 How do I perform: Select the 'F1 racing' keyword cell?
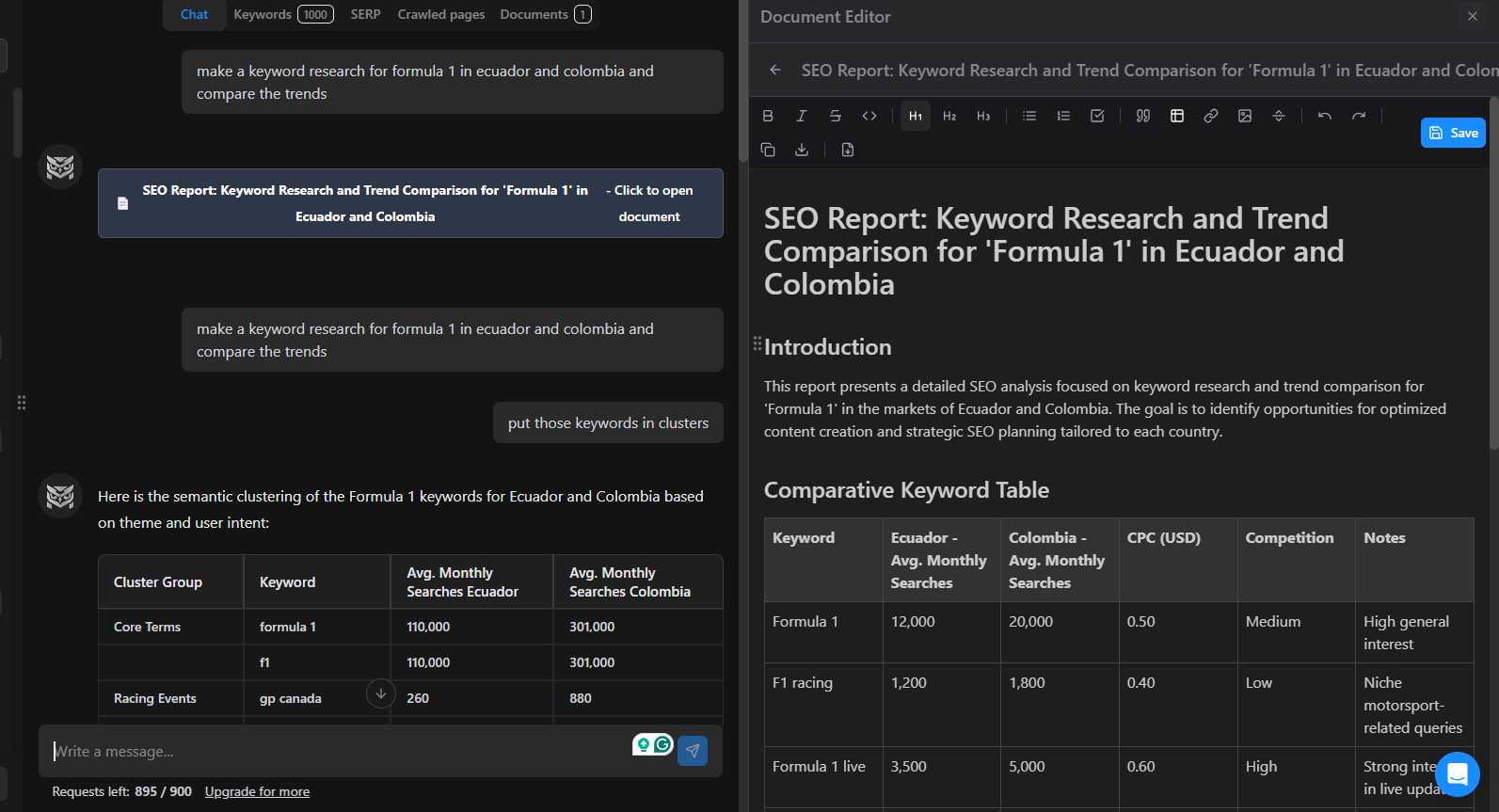(823, 705)
